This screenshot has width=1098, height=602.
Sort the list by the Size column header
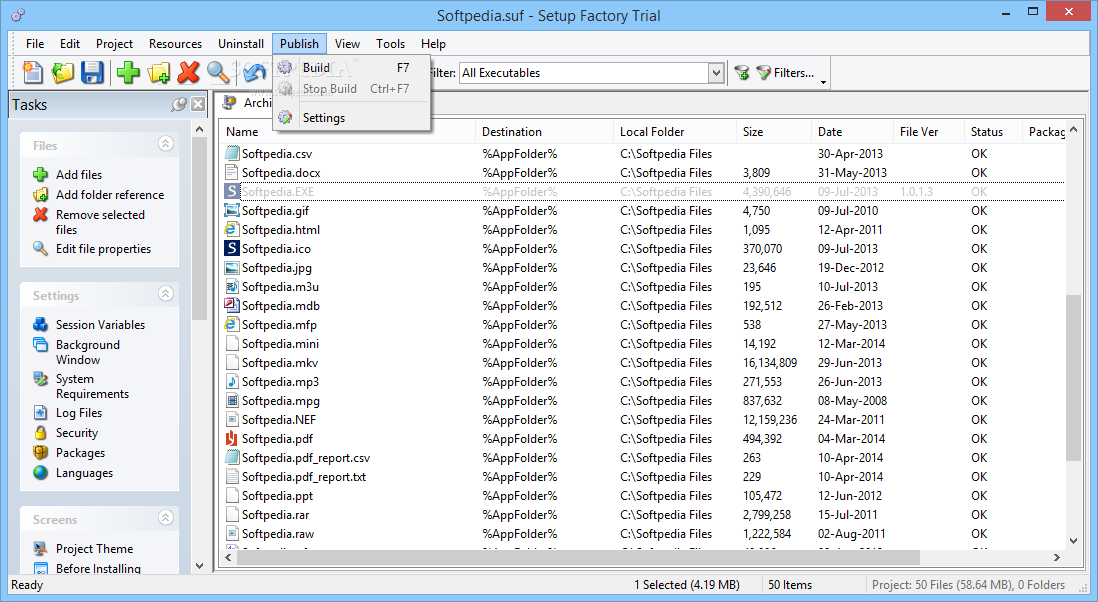[x=774, y=132]
